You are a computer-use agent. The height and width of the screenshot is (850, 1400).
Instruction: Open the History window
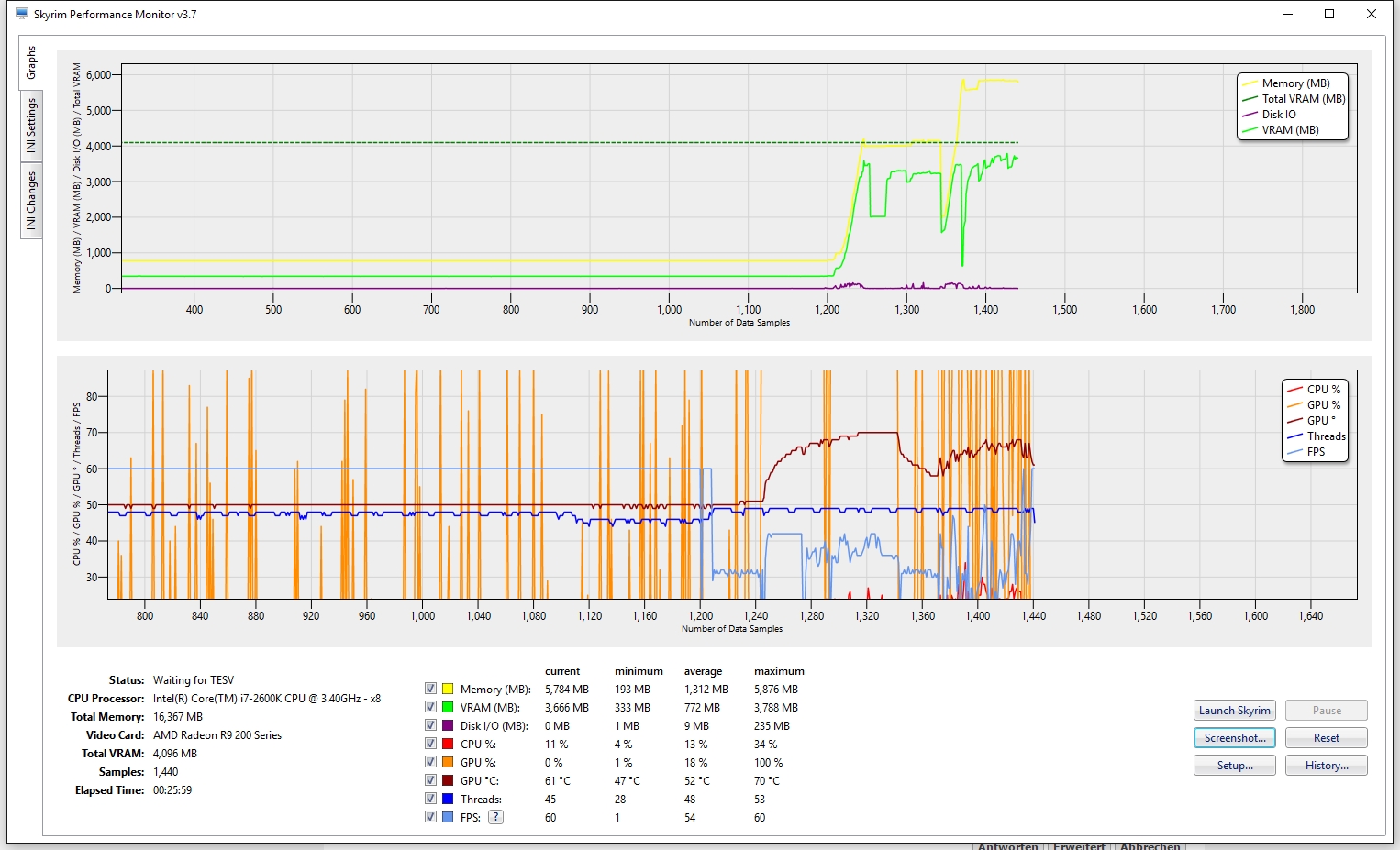pos(1326,766)
